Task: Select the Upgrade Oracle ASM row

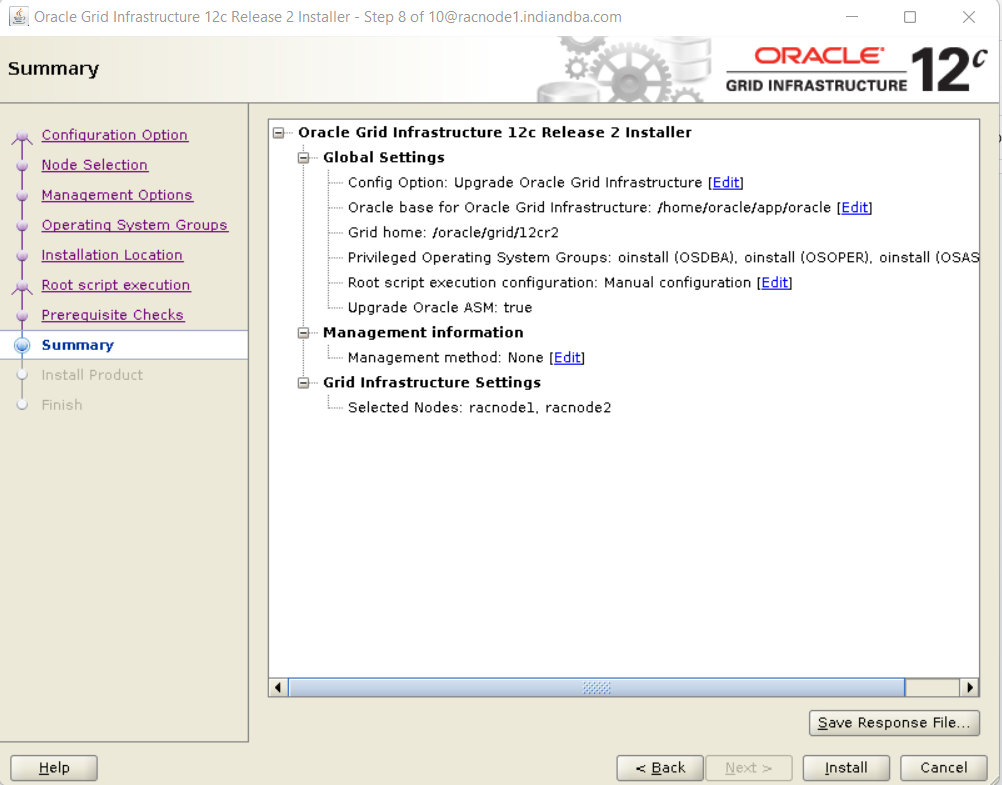Action: point(440,308)
